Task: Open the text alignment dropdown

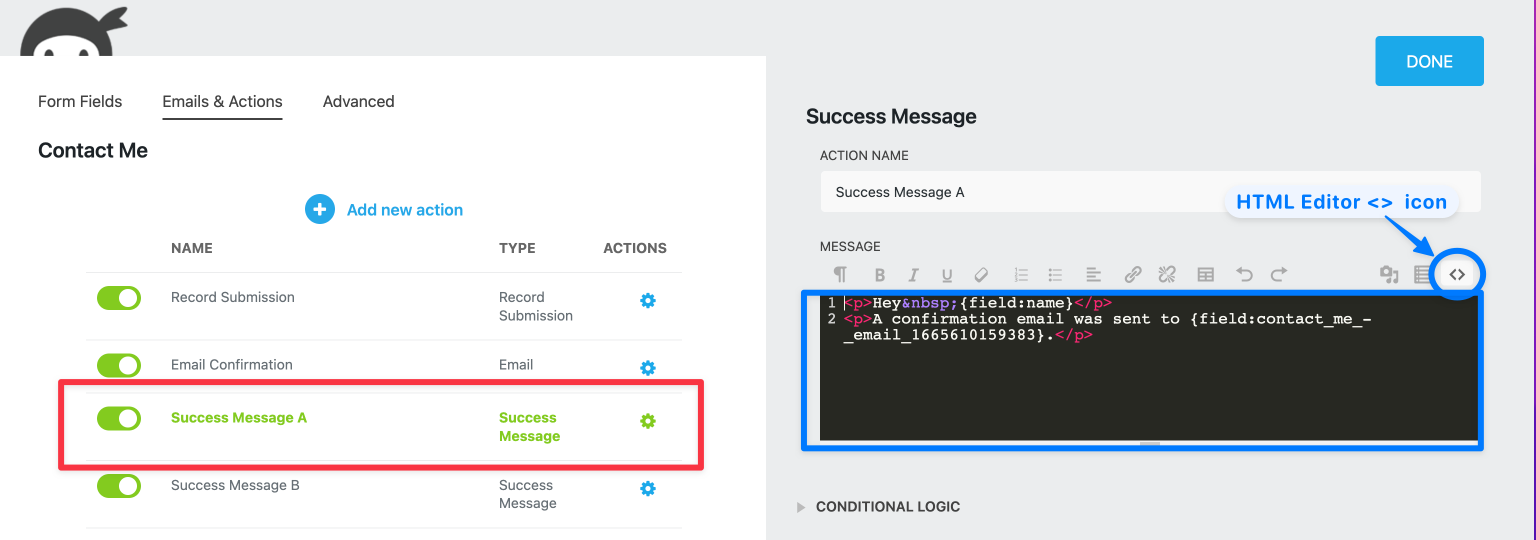Action: (1093, 274)
